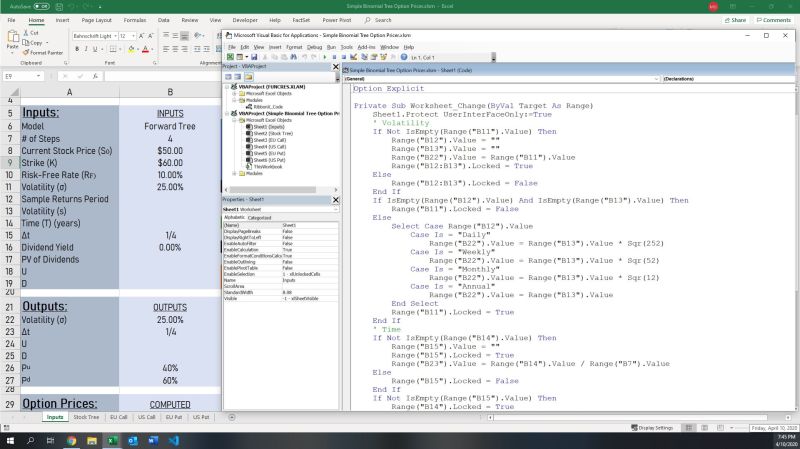The image size is (800, 449).
Task: Switch to Categorized tab in Properties pane
Action: tap(259, 217)
